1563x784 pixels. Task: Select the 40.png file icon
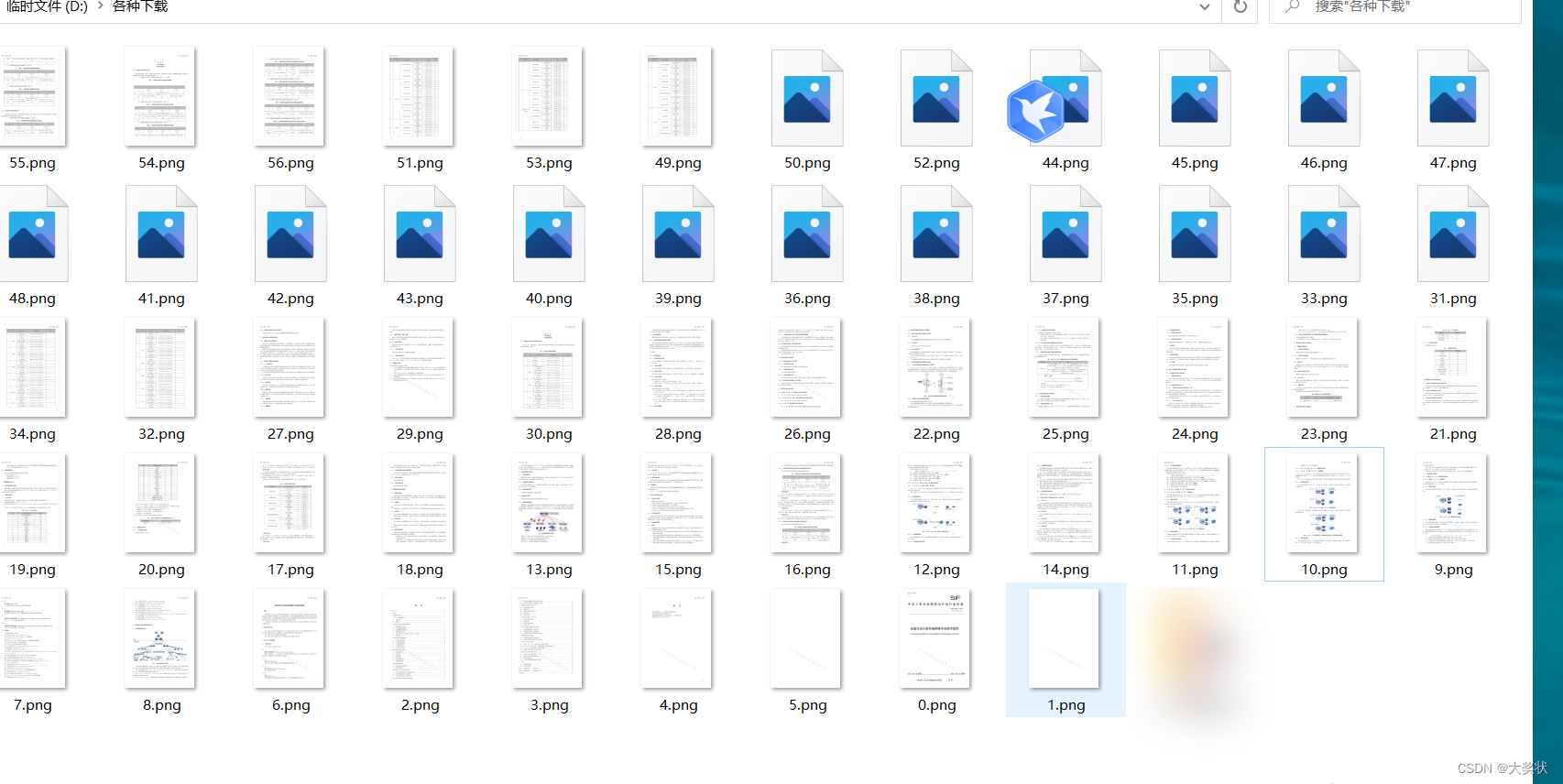549,234
